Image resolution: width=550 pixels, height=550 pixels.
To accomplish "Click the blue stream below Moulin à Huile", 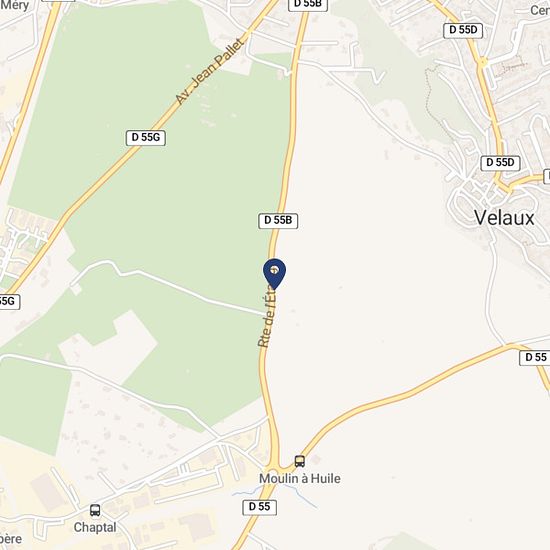I will click(274, 491).
